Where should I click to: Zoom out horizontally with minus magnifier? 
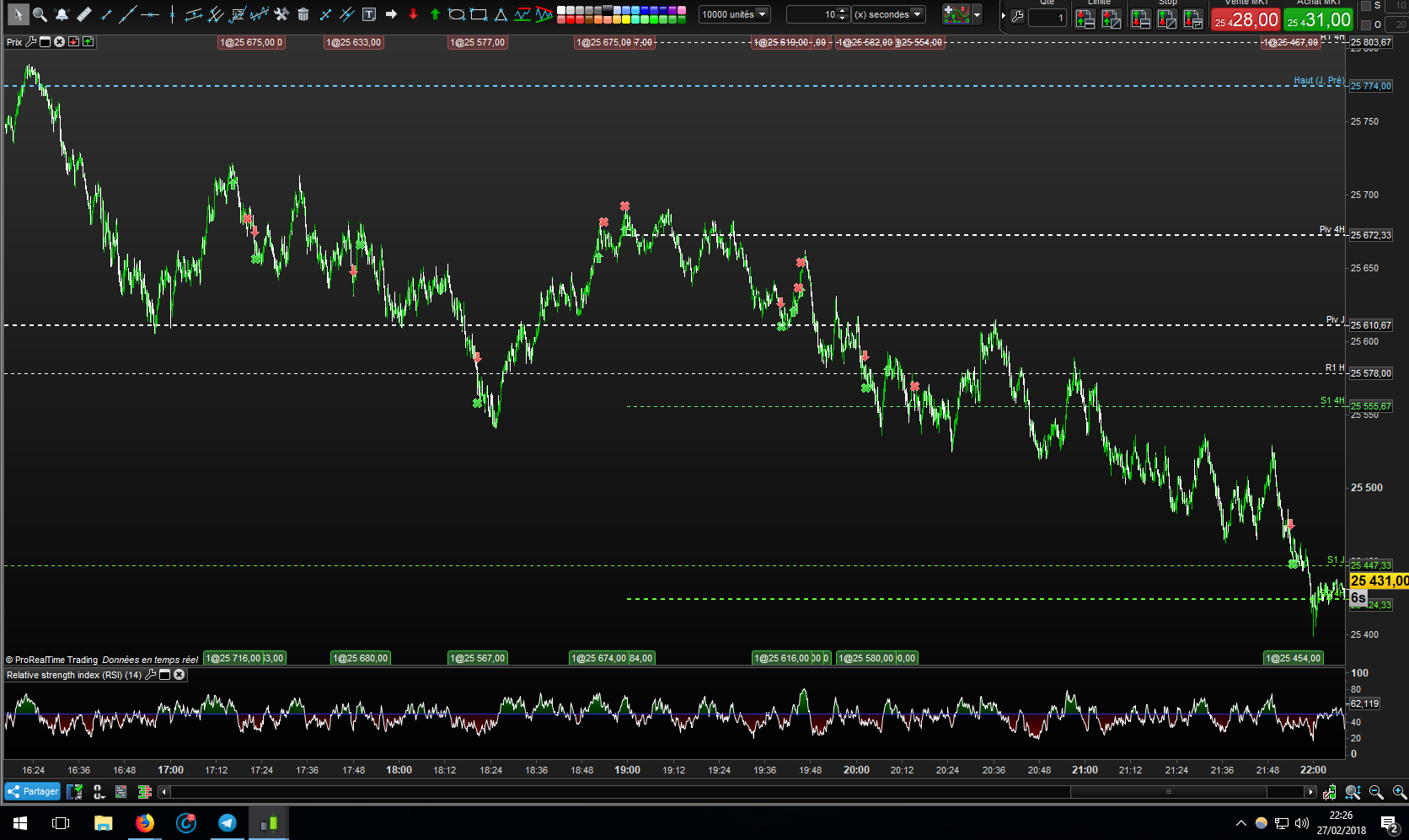pos(1376,792)
